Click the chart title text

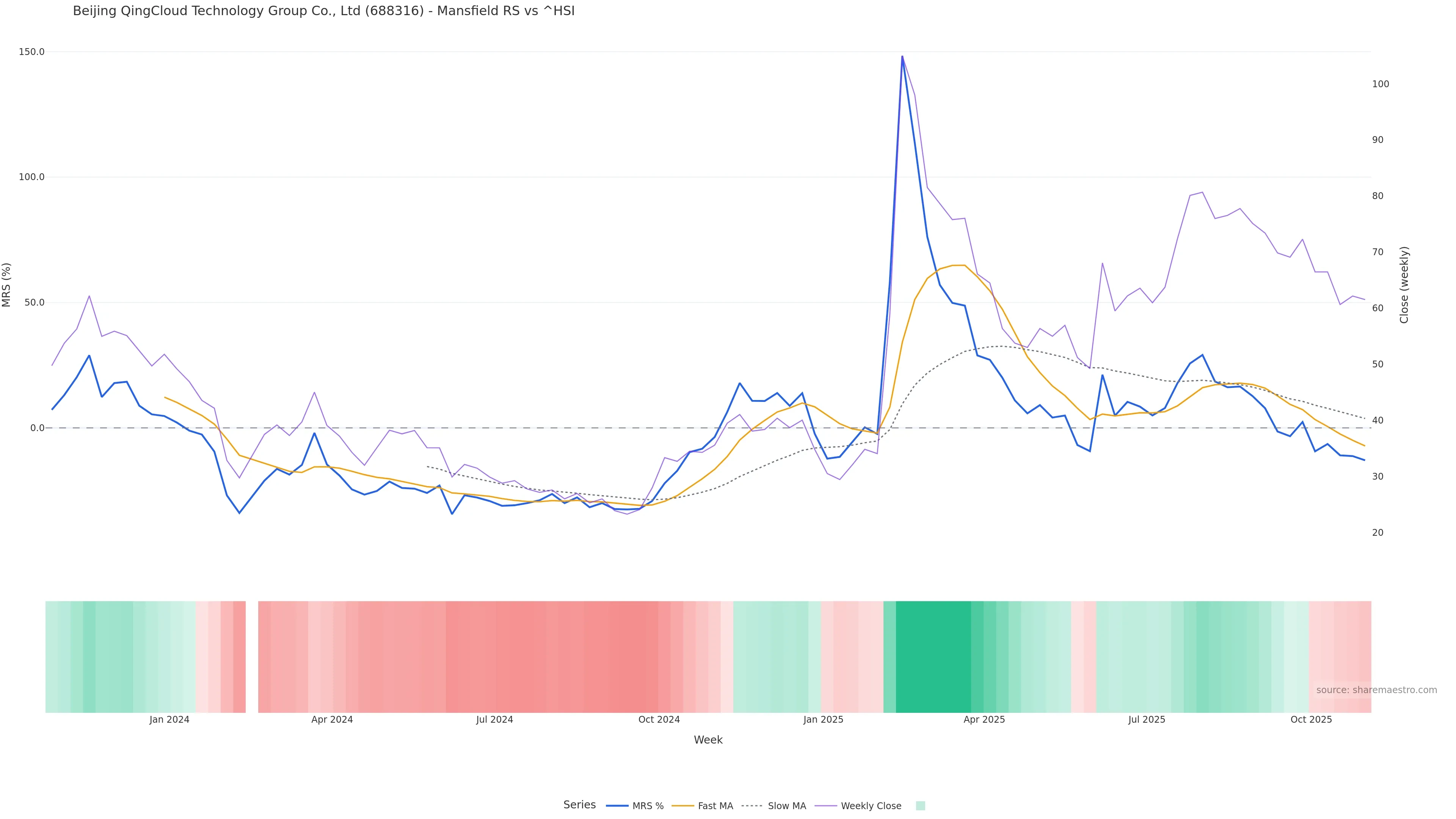click(323, 11)
